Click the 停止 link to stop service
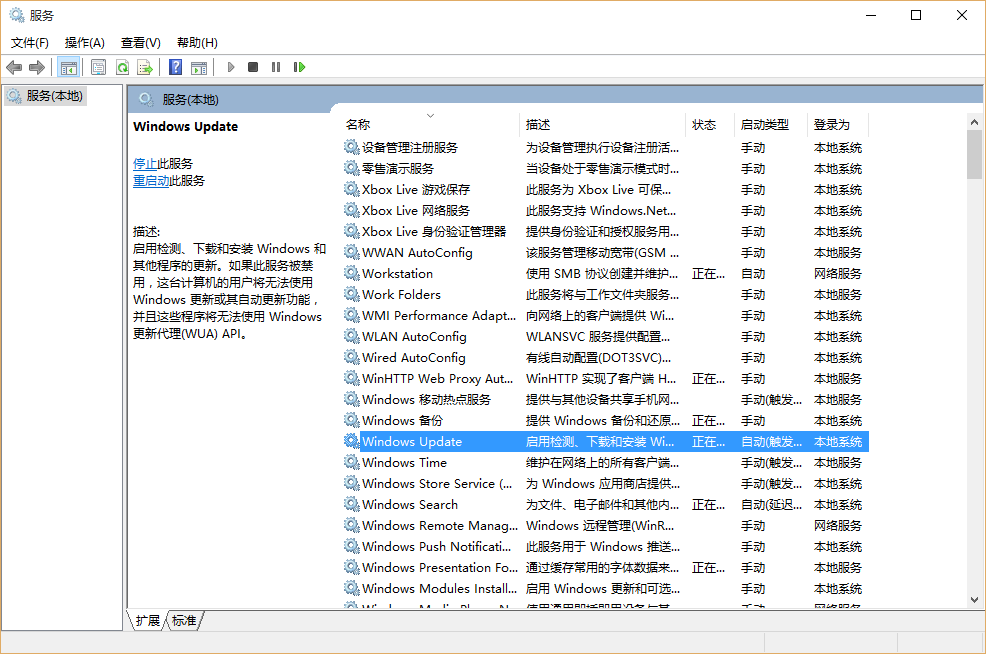Image resolution: width=986 pixels, height=654 pixels. (x=145, y=164)
